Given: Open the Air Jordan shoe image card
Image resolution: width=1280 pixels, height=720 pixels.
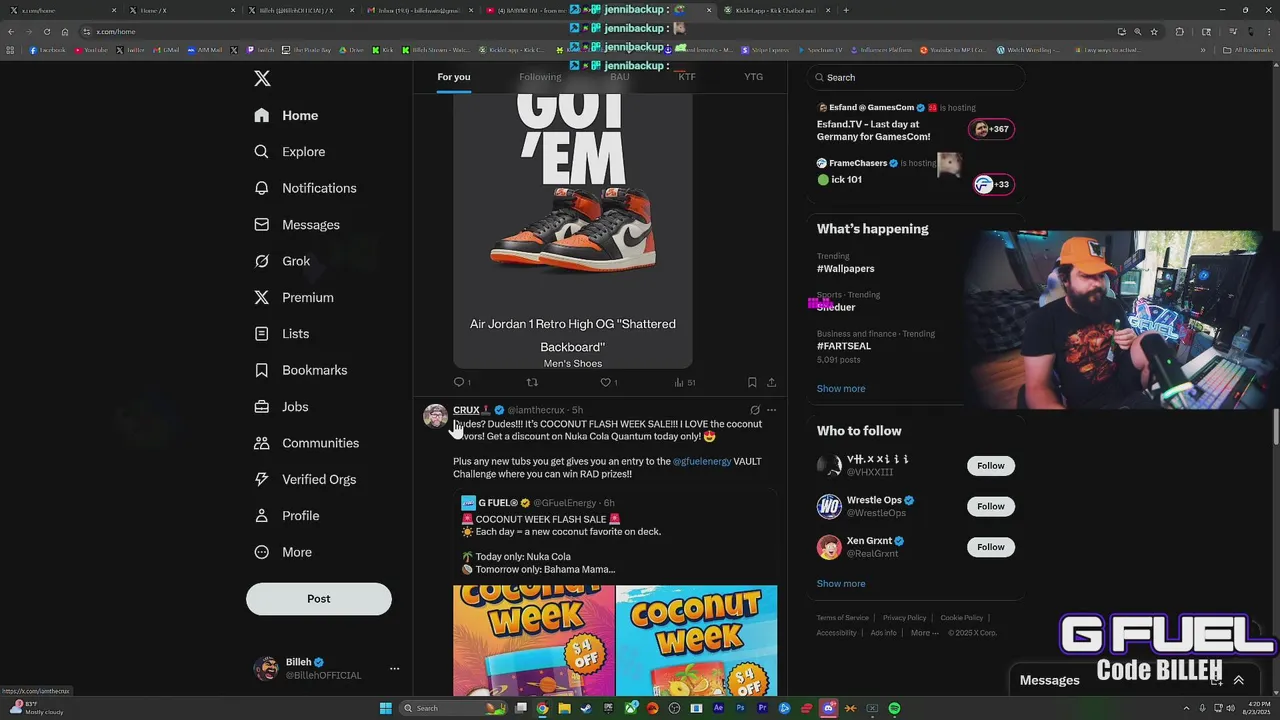Looking at the screenshot, I should pos(573,232).
